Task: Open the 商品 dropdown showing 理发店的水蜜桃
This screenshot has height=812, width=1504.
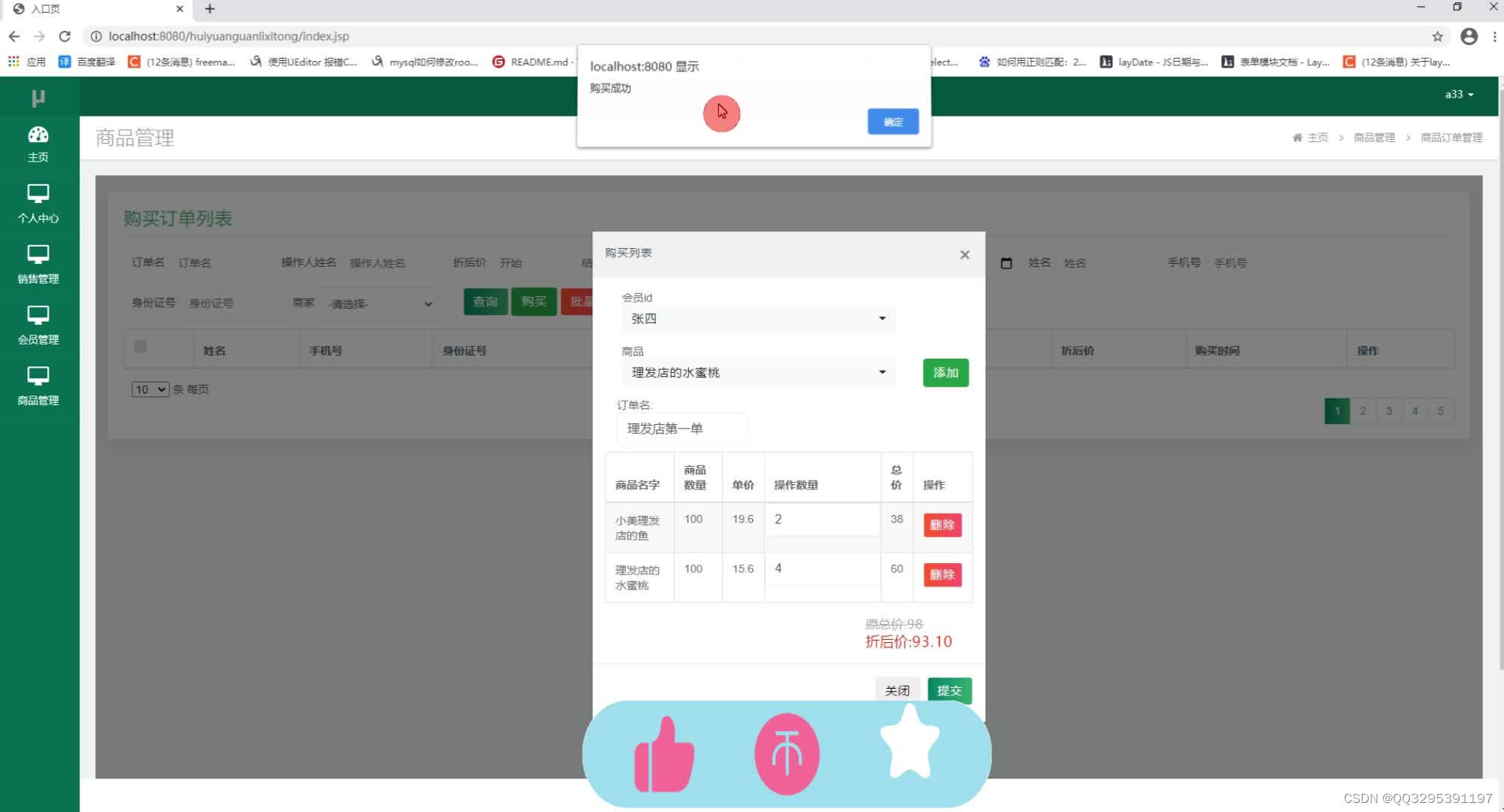Action: point(758,372)
